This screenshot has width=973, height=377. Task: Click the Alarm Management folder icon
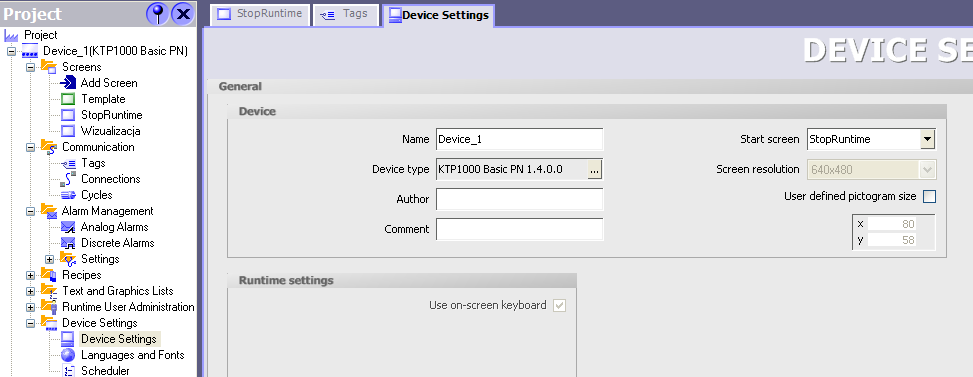[x=48, y=211]
